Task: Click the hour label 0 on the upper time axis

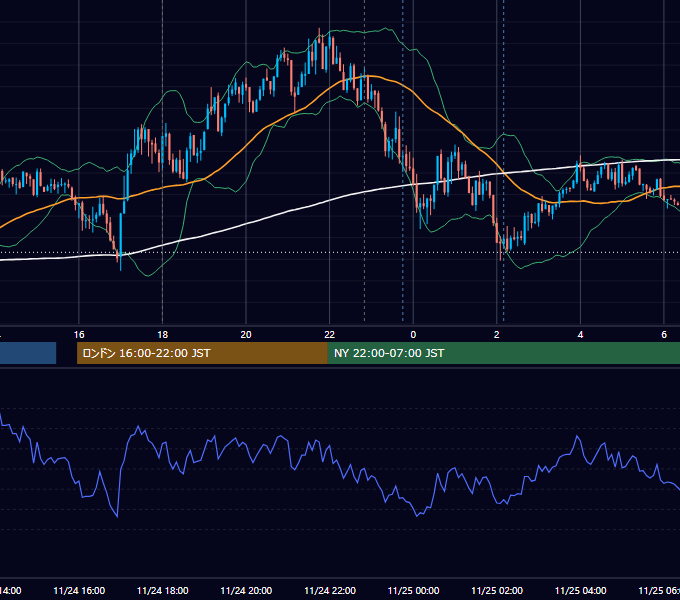Action: 413,335
